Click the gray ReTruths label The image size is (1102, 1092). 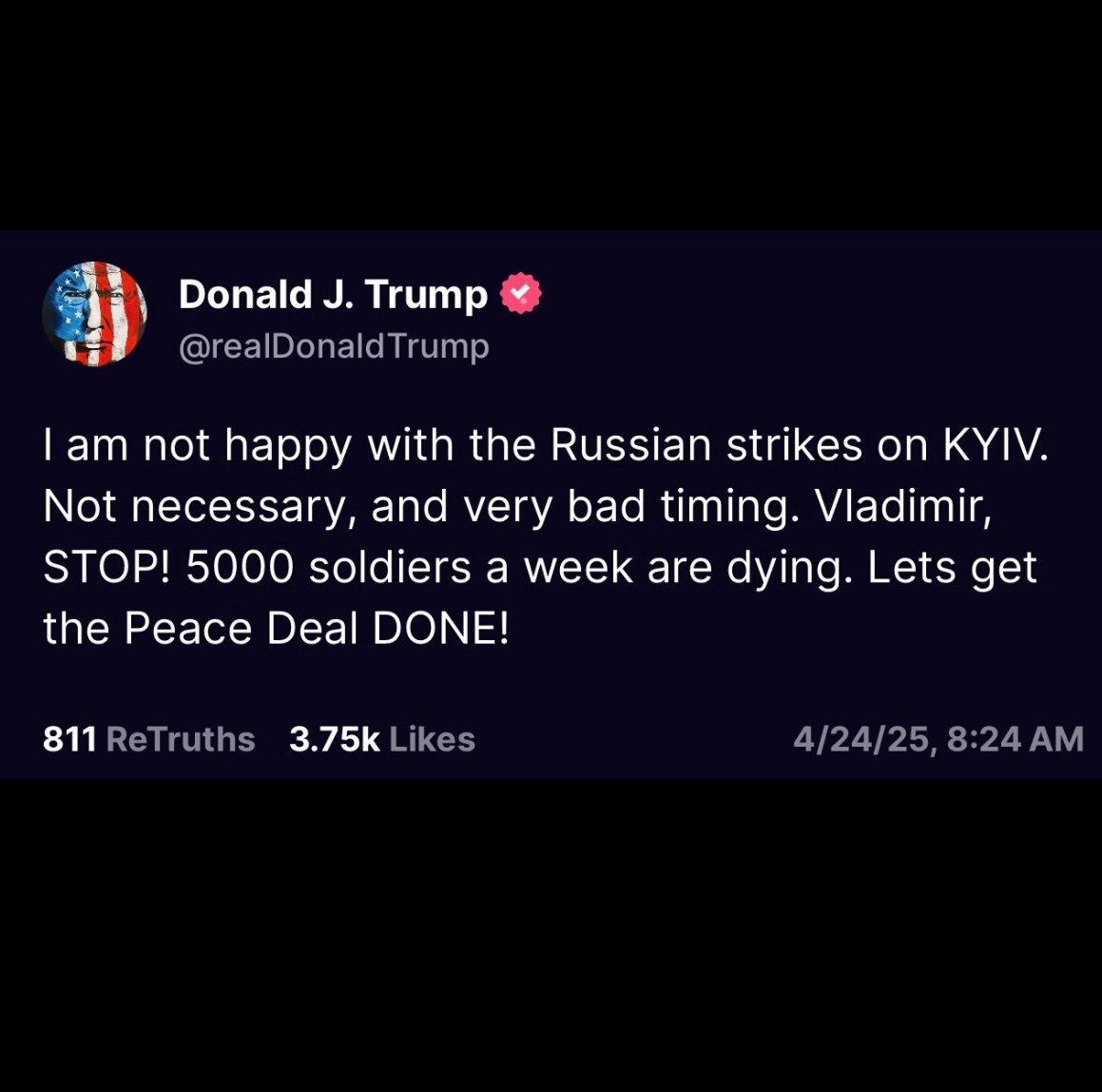(181, 740)
